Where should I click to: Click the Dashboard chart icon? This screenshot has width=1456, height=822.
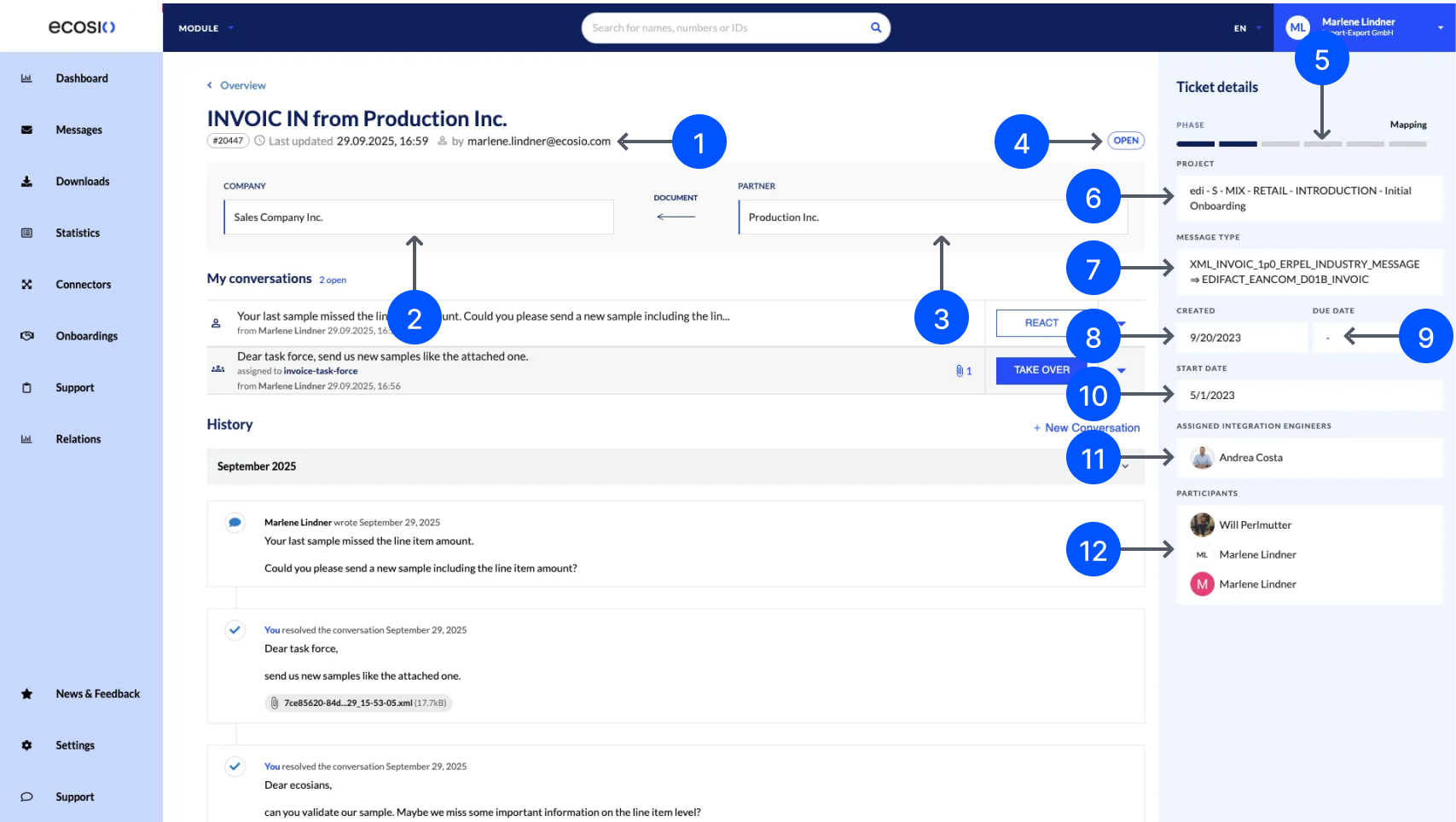click(26, 78)
